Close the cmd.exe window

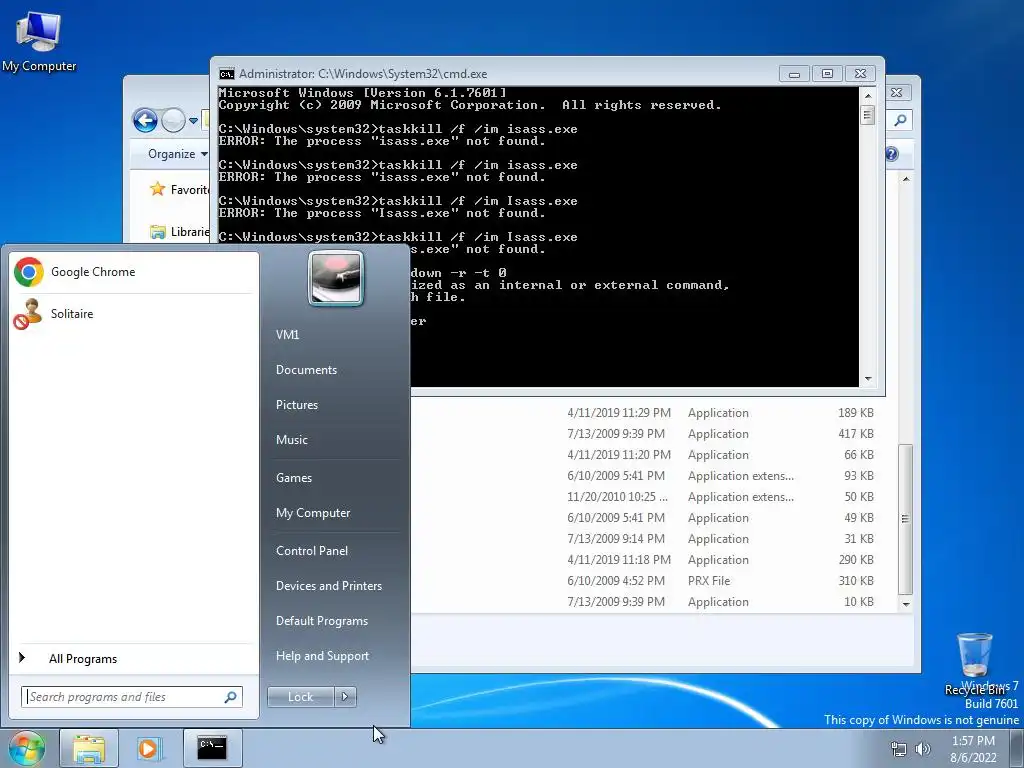click(861, 74)
